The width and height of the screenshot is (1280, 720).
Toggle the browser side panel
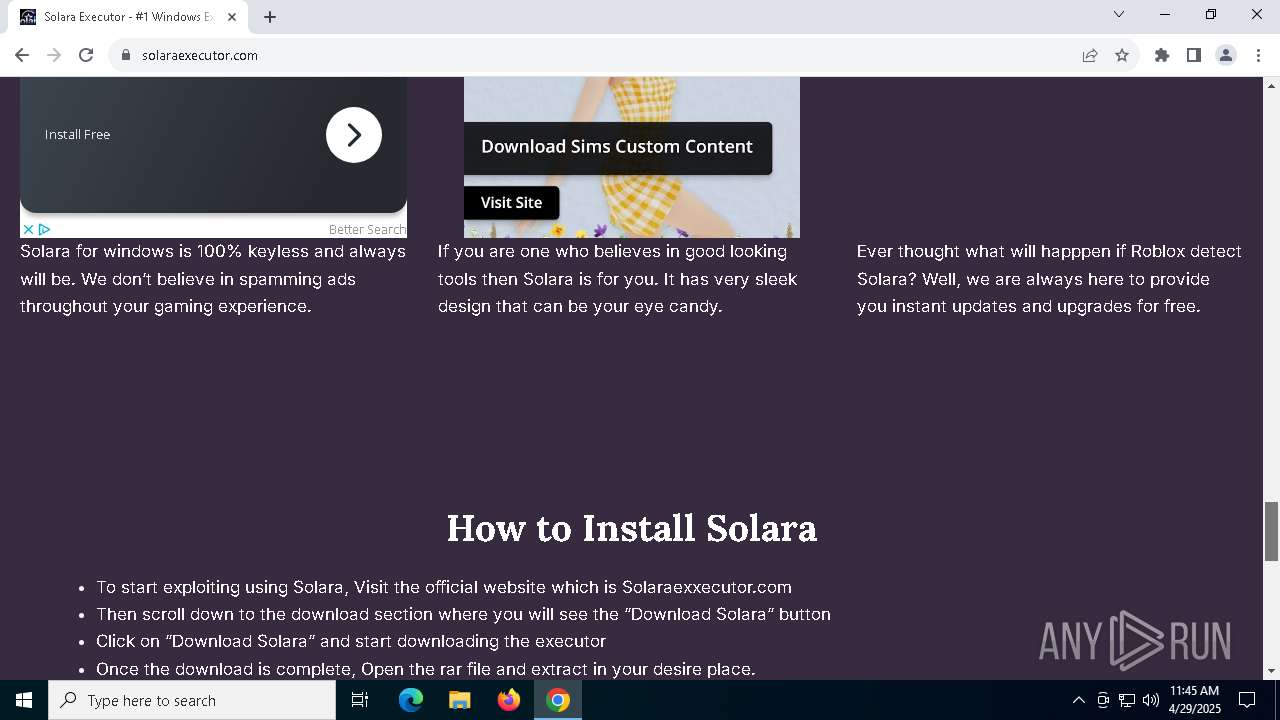click(1194, 55)
